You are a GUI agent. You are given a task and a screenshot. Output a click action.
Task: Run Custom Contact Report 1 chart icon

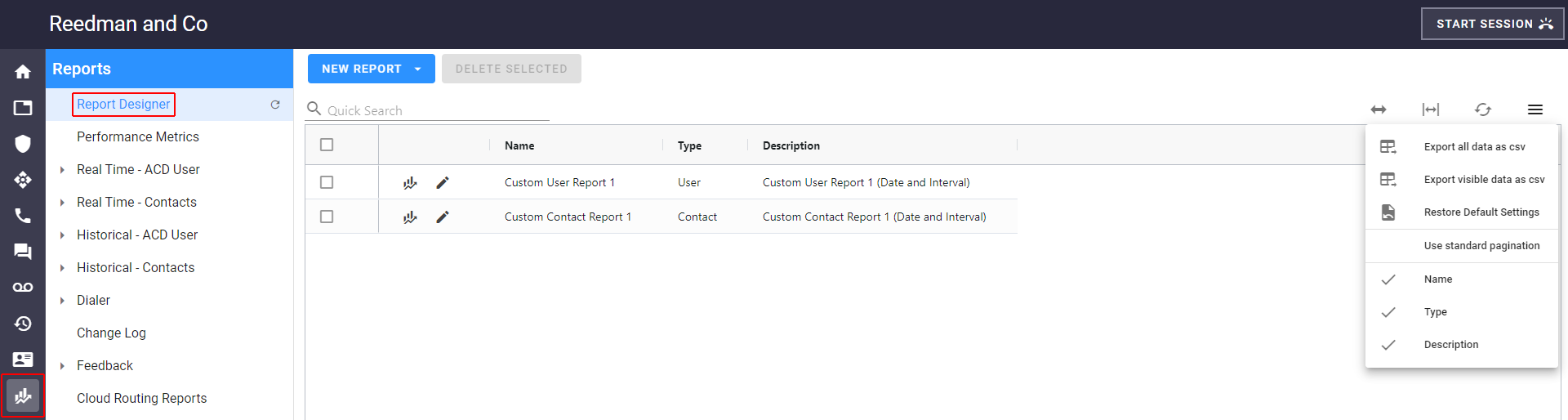(410, 217)
